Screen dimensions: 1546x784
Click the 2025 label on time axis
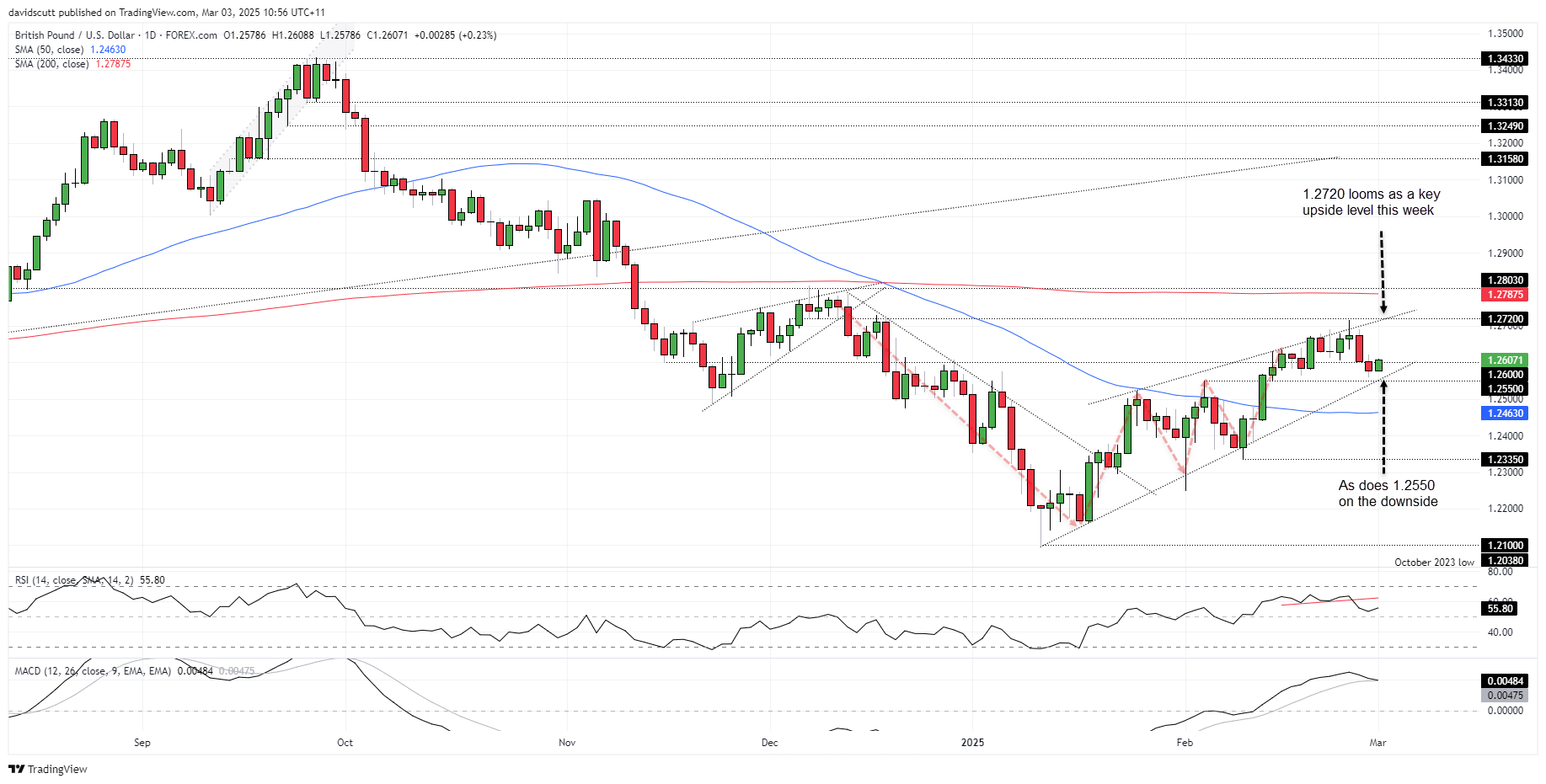[x=972, y=743]
